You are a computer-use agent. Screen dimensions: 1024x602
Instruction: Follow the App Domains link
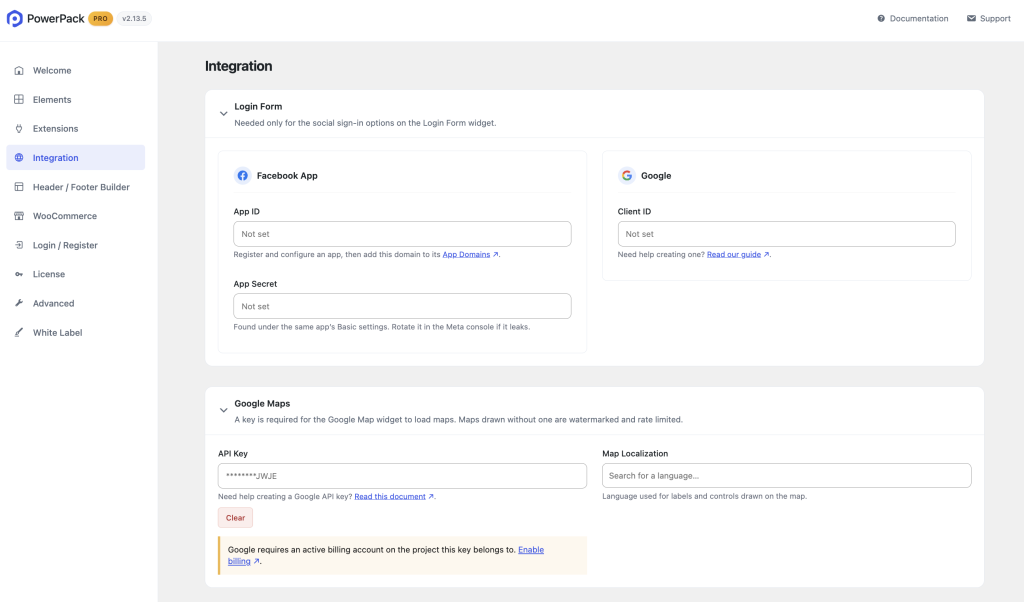point(466,255)
